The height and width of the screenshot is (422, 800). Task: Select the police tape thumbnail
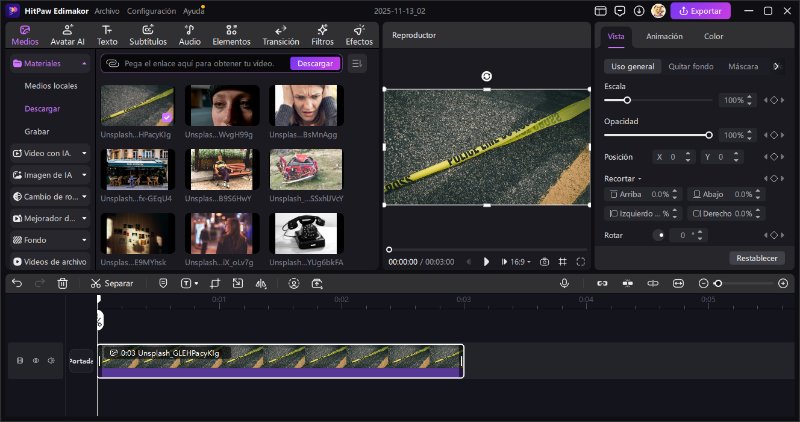coord(137,106)
